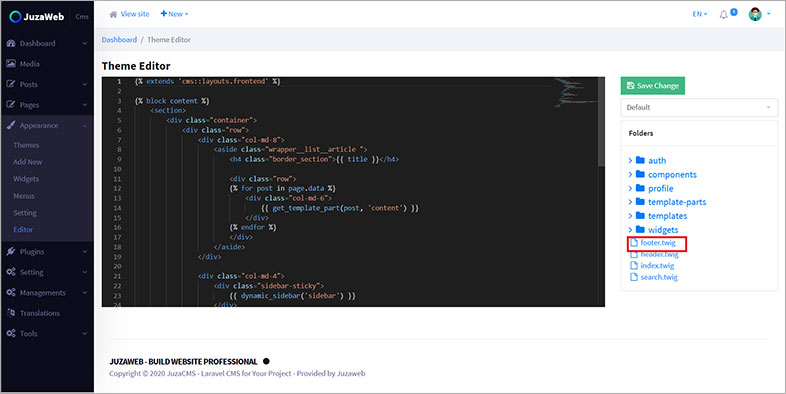Click the search.twig file icon

(x=634, y=277)
